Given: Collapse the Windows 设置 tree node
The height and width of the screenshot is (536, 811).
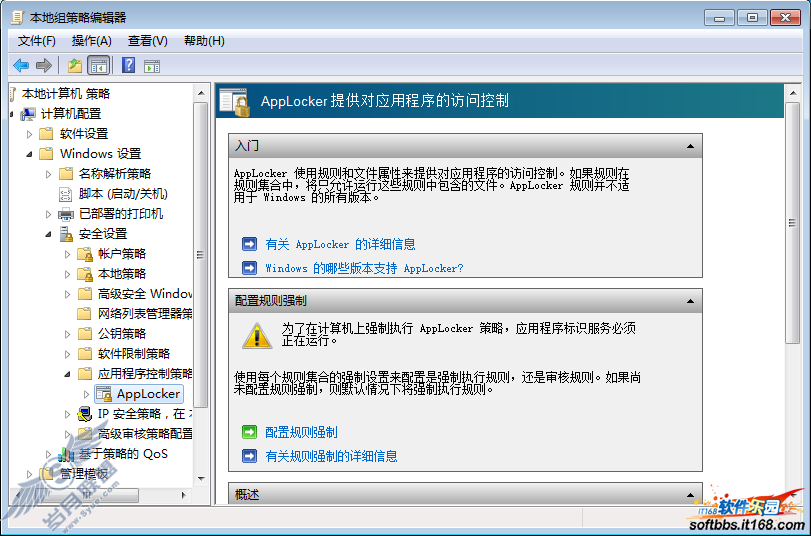Looking at the screenshot, I should pos(29,154).
